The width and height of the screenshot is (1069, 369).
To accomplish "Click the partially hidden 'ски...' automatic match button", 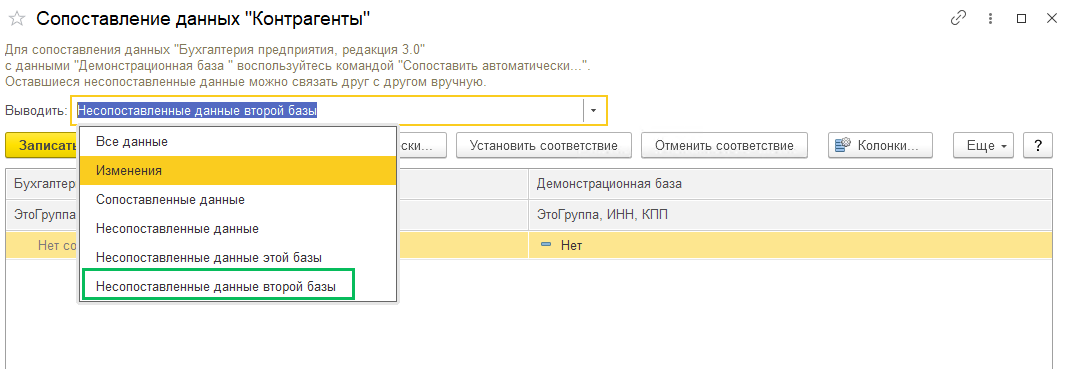I will click(x=423, y=145).
